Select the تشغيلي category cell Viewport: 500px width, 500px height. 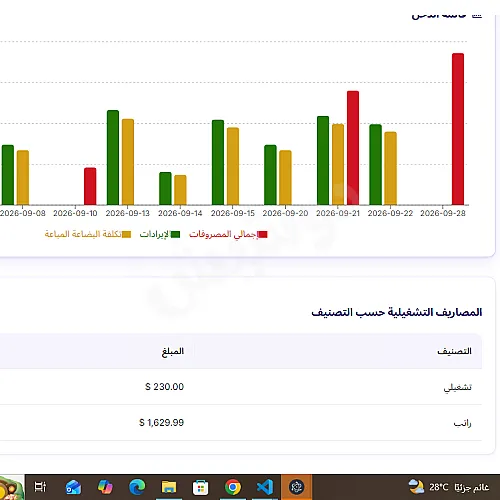pyautogui.click(x=457, y=387)
